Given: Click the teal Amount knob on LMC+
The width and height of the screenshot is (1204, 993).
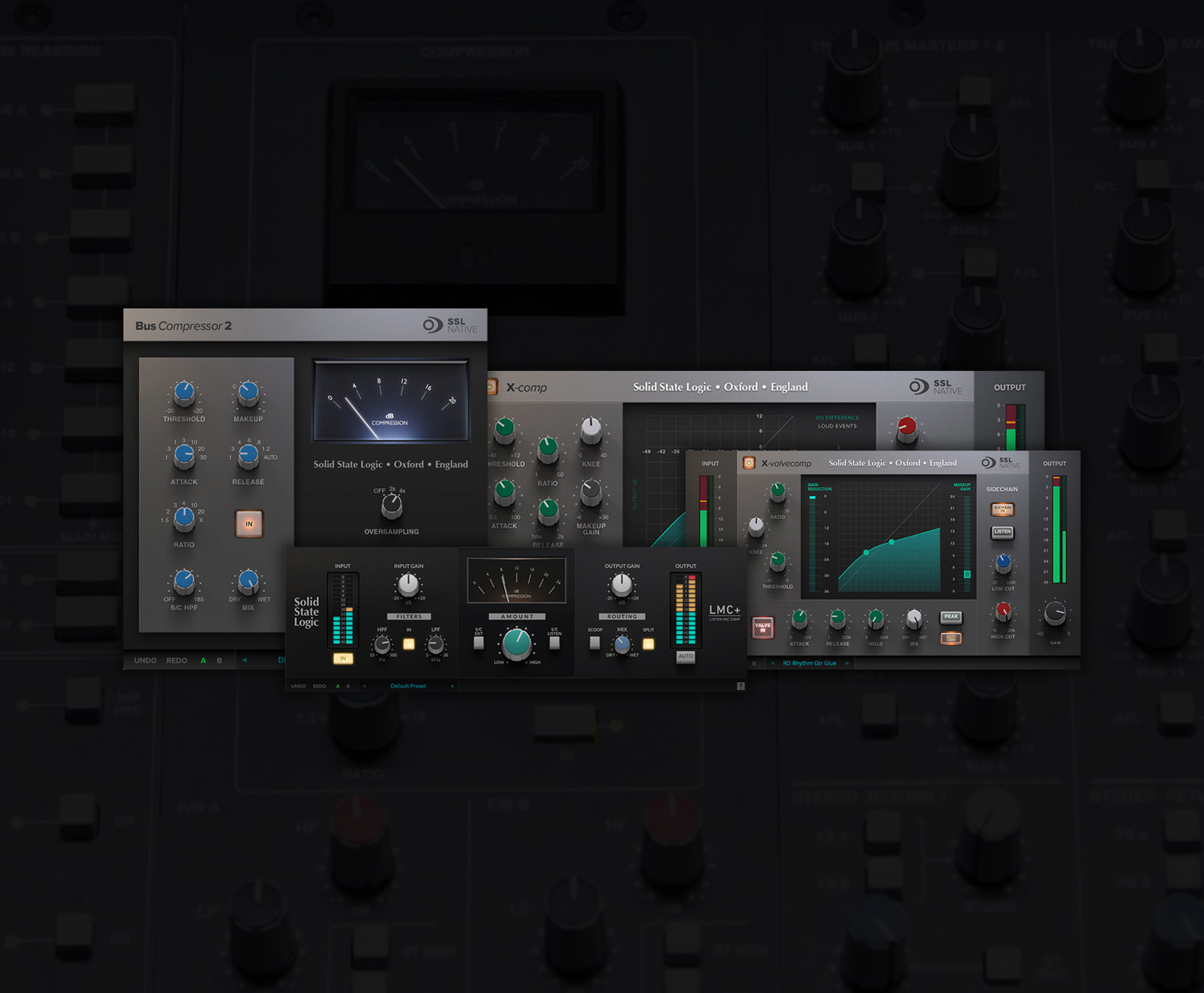Looking at the screenshot, I should pos(516,642).
